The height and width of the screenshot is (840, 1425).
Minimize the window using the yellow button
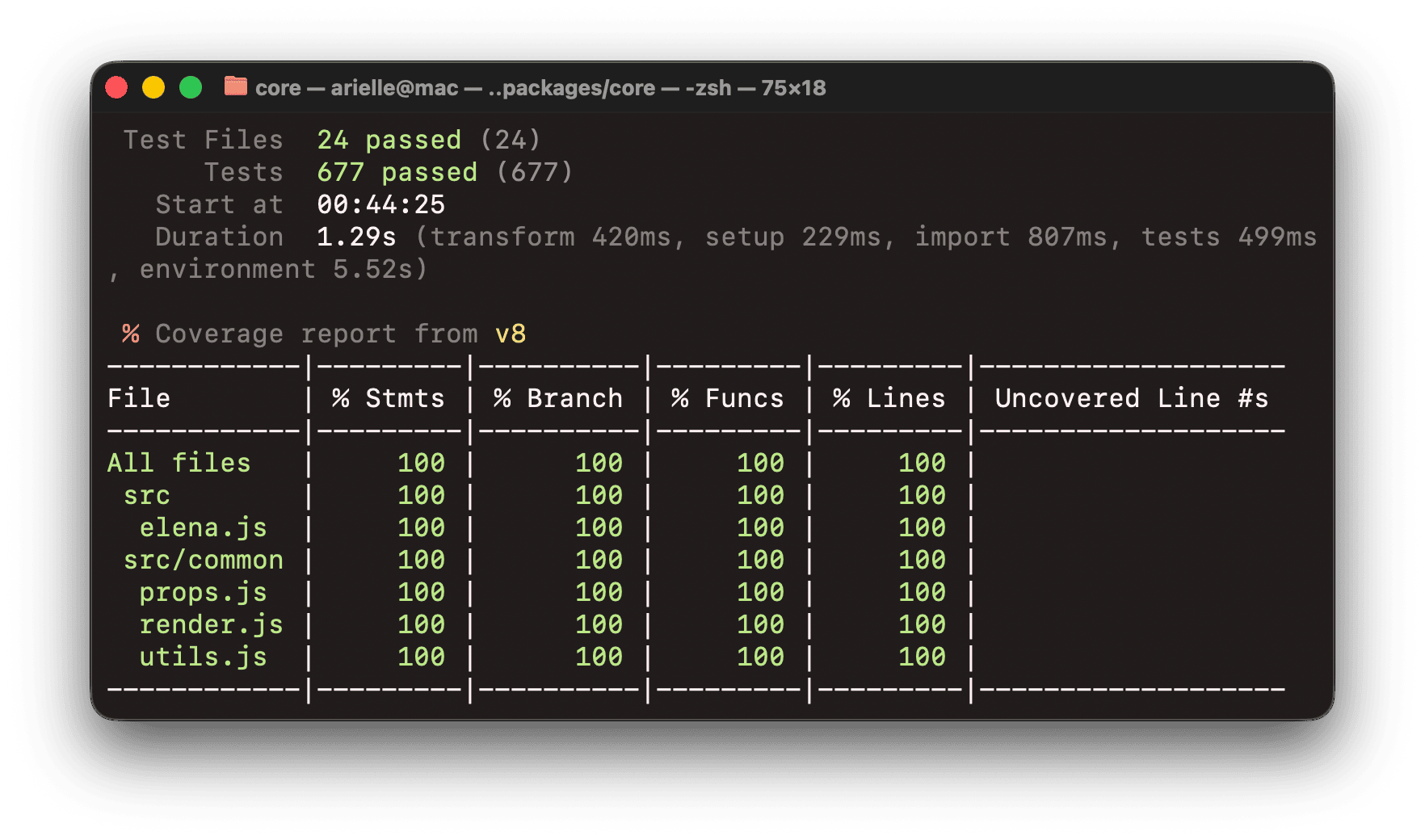coord(153,87)
